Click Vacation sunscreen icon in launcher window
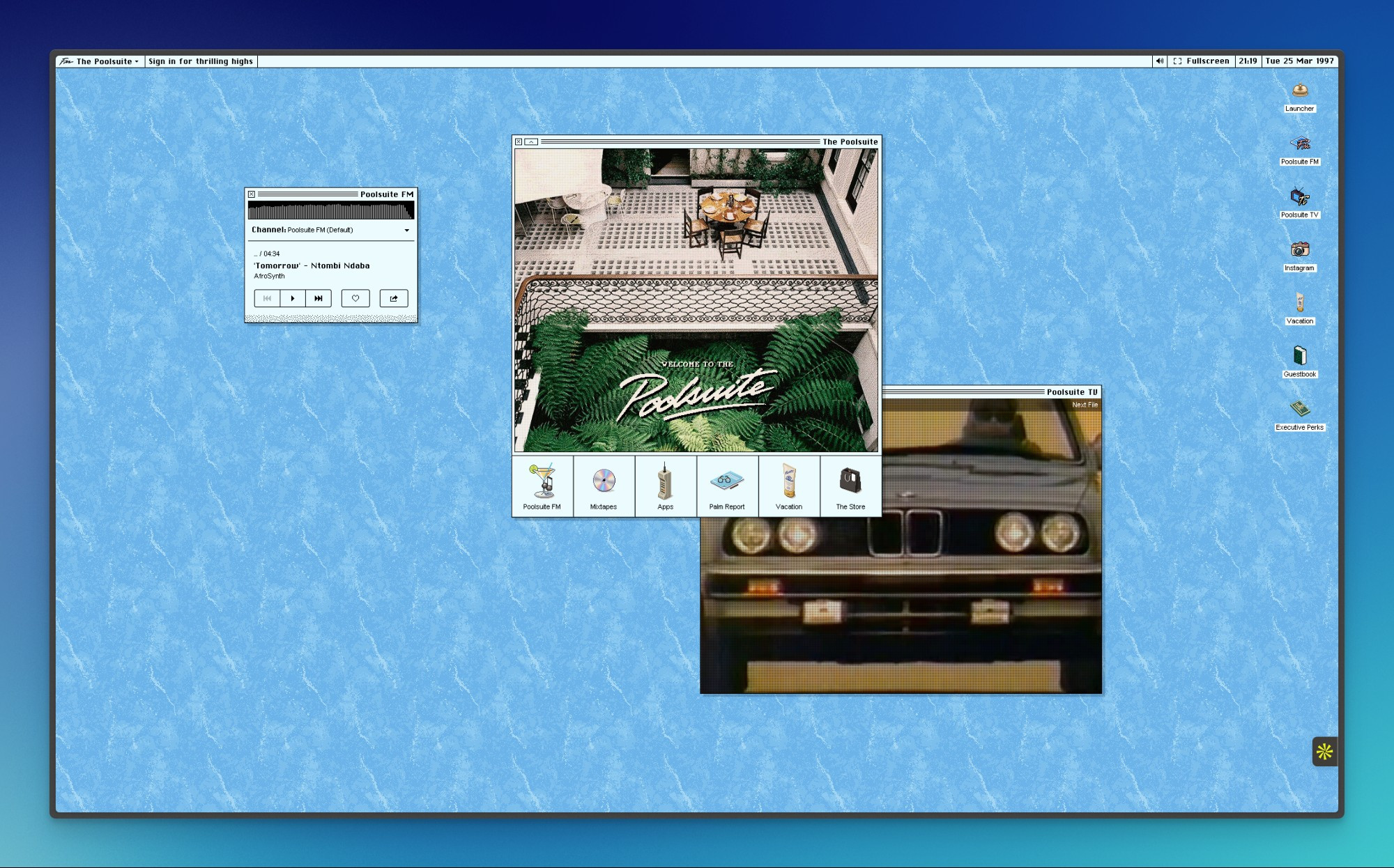Screen dimensions: 1394x868 coord(789,486)
